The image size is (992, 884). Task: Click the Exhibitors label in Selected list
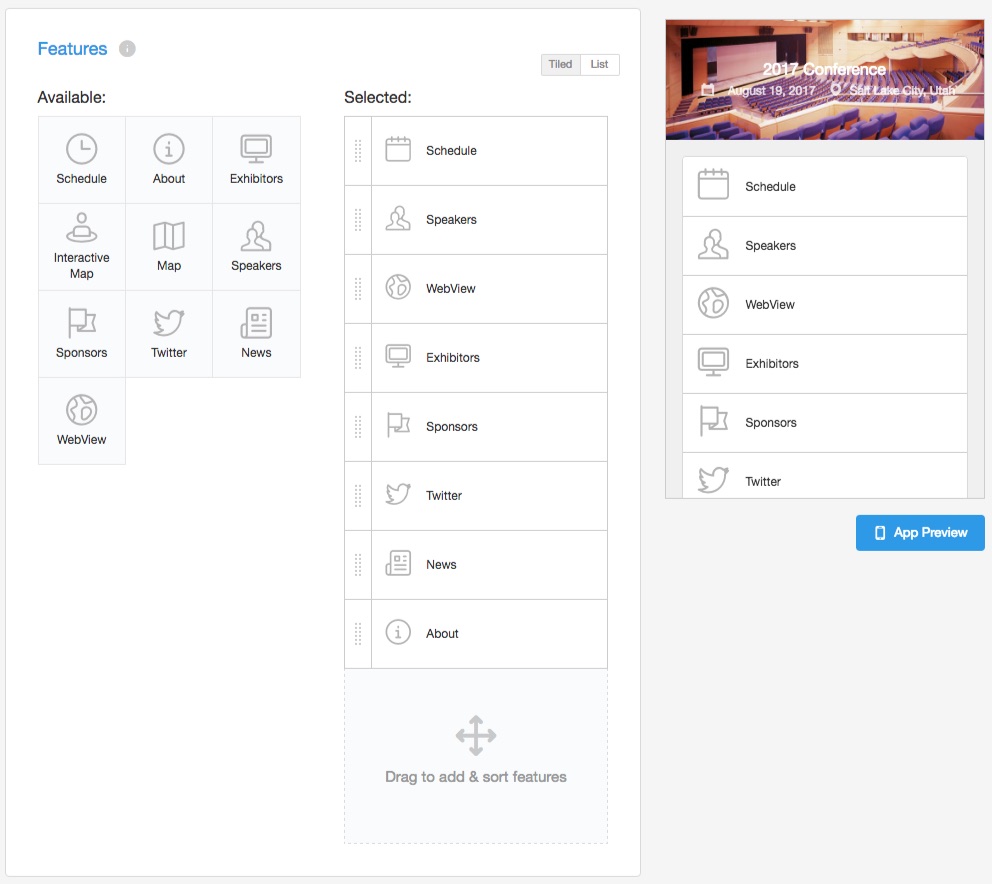click(x=453, y=358)
